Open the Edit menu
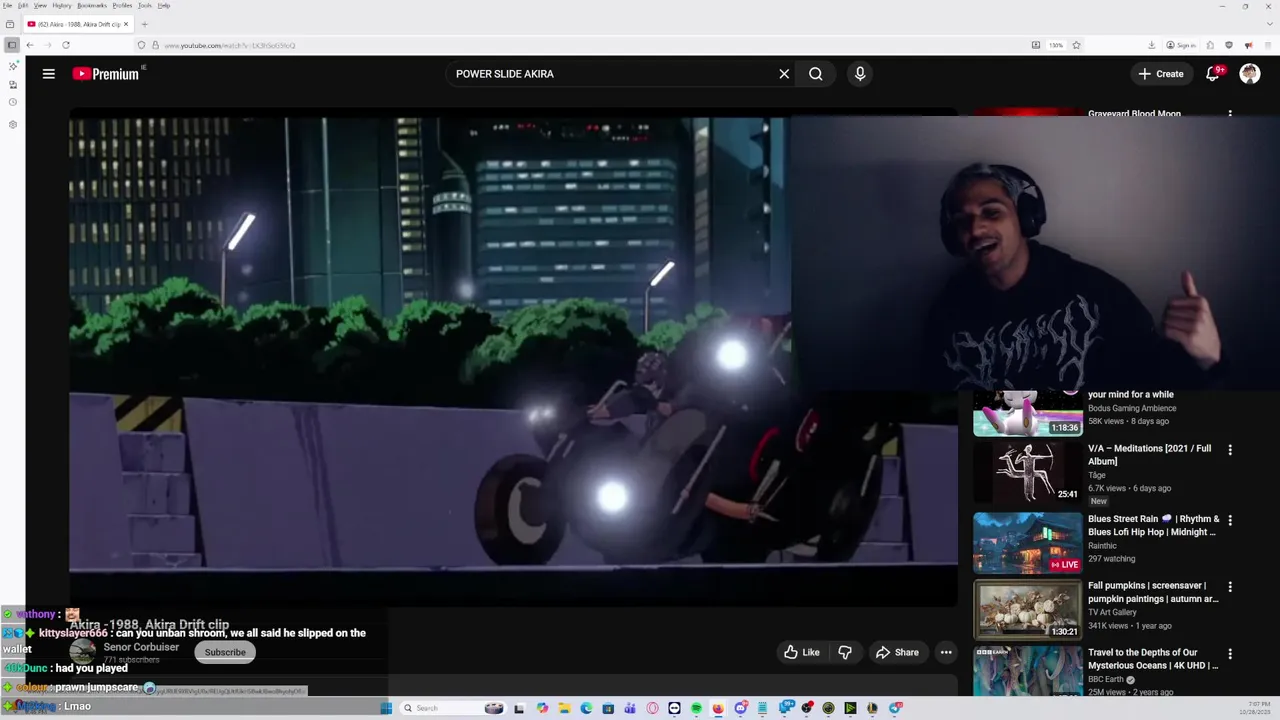 point(22,5)
